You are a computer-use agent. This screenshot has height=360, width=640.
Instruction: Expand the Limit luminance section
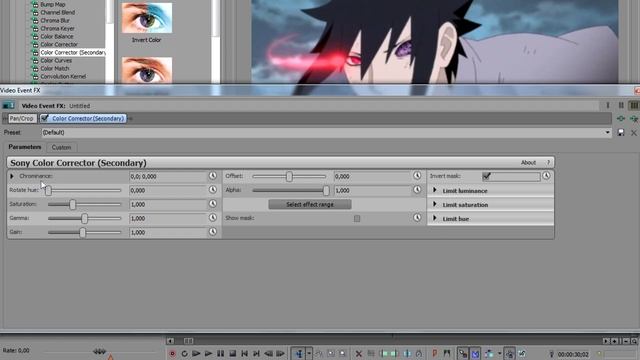[x=435, y=191]
